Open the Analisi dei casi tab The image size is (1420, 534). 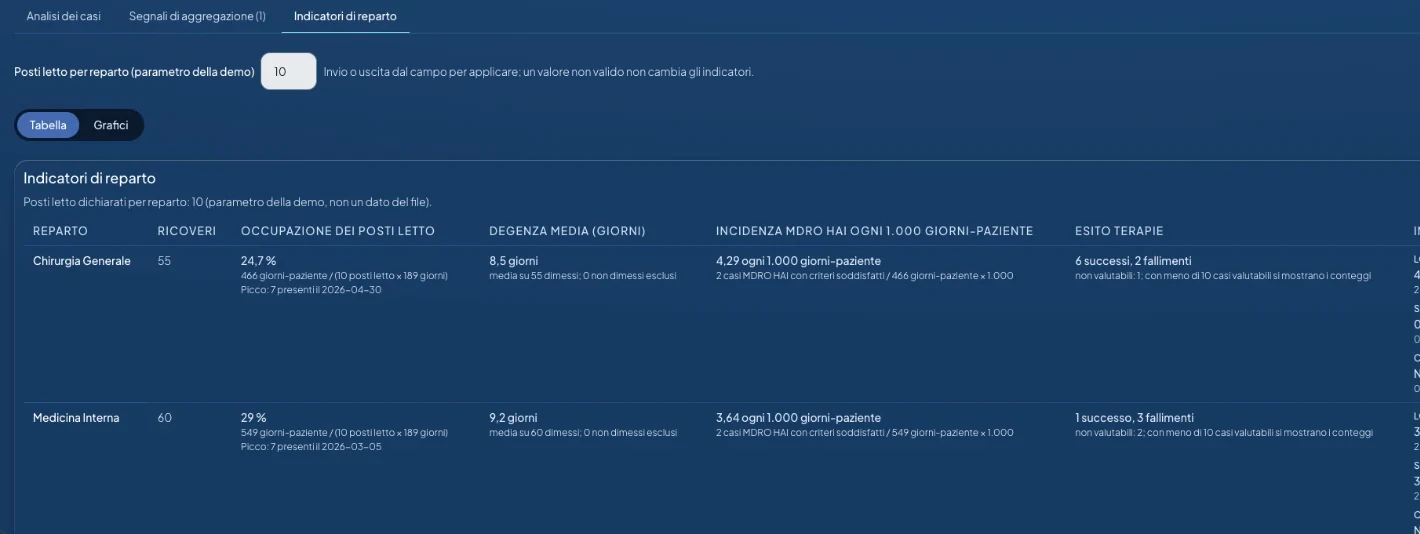pyautogui.click(x=64, y=17)
